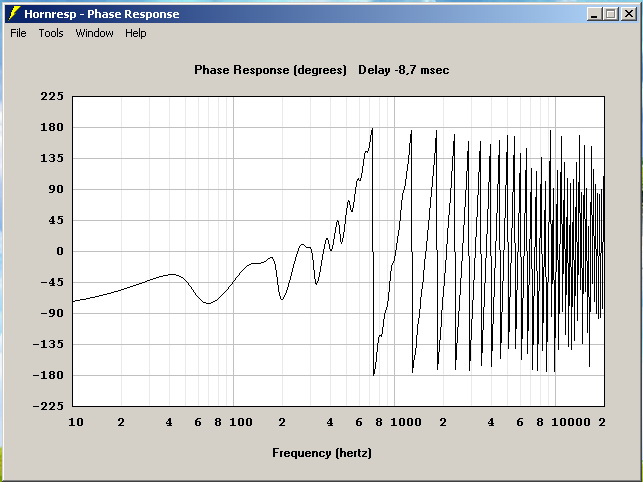643x482 pixels.
Task: Click the 10000 label on the frequency axis
Action: coord(570,422)
